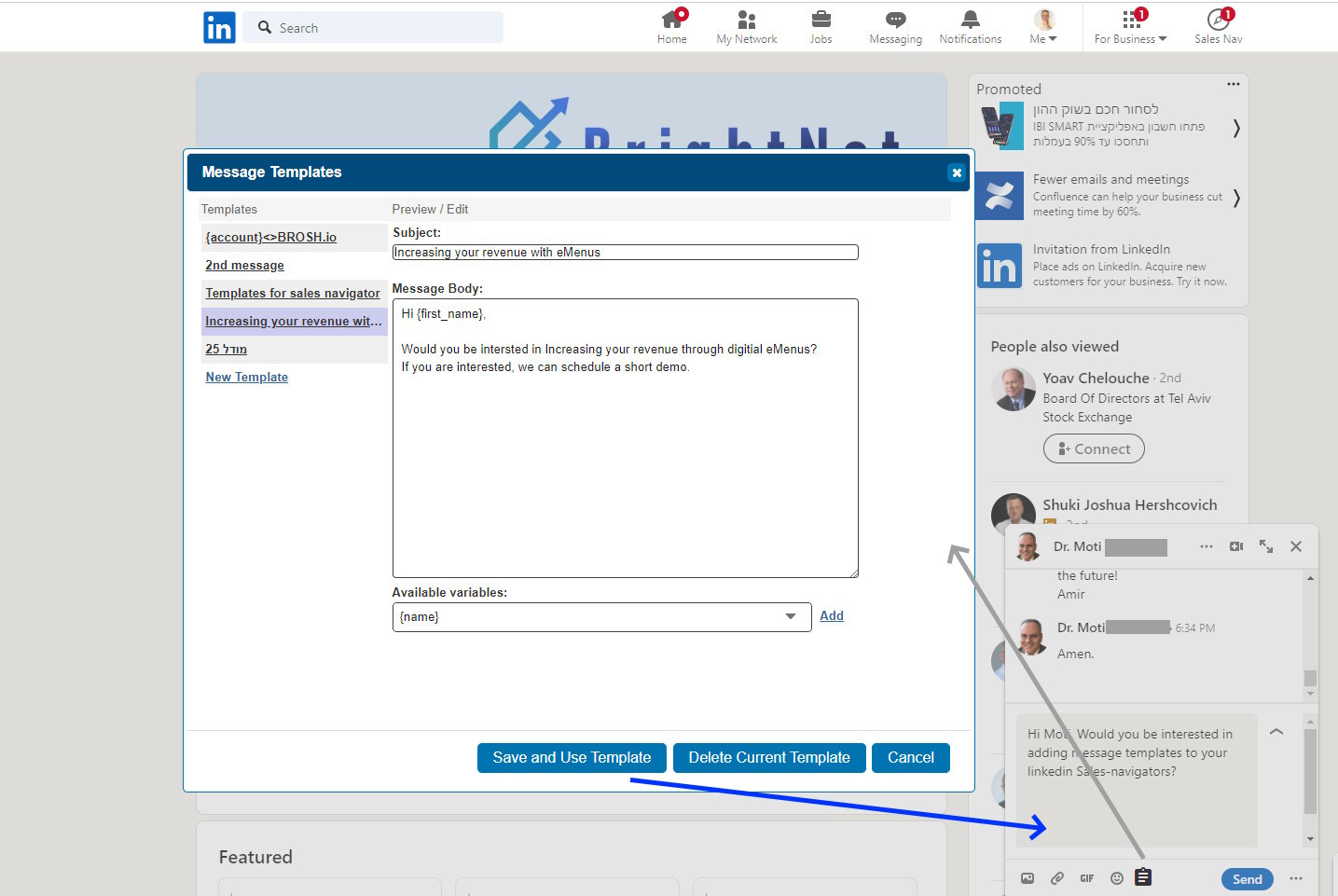Viewport: 1338px width, 896px height.
Task: Click the Confluence ad logo thumbnail
Action: (1000, 197)
